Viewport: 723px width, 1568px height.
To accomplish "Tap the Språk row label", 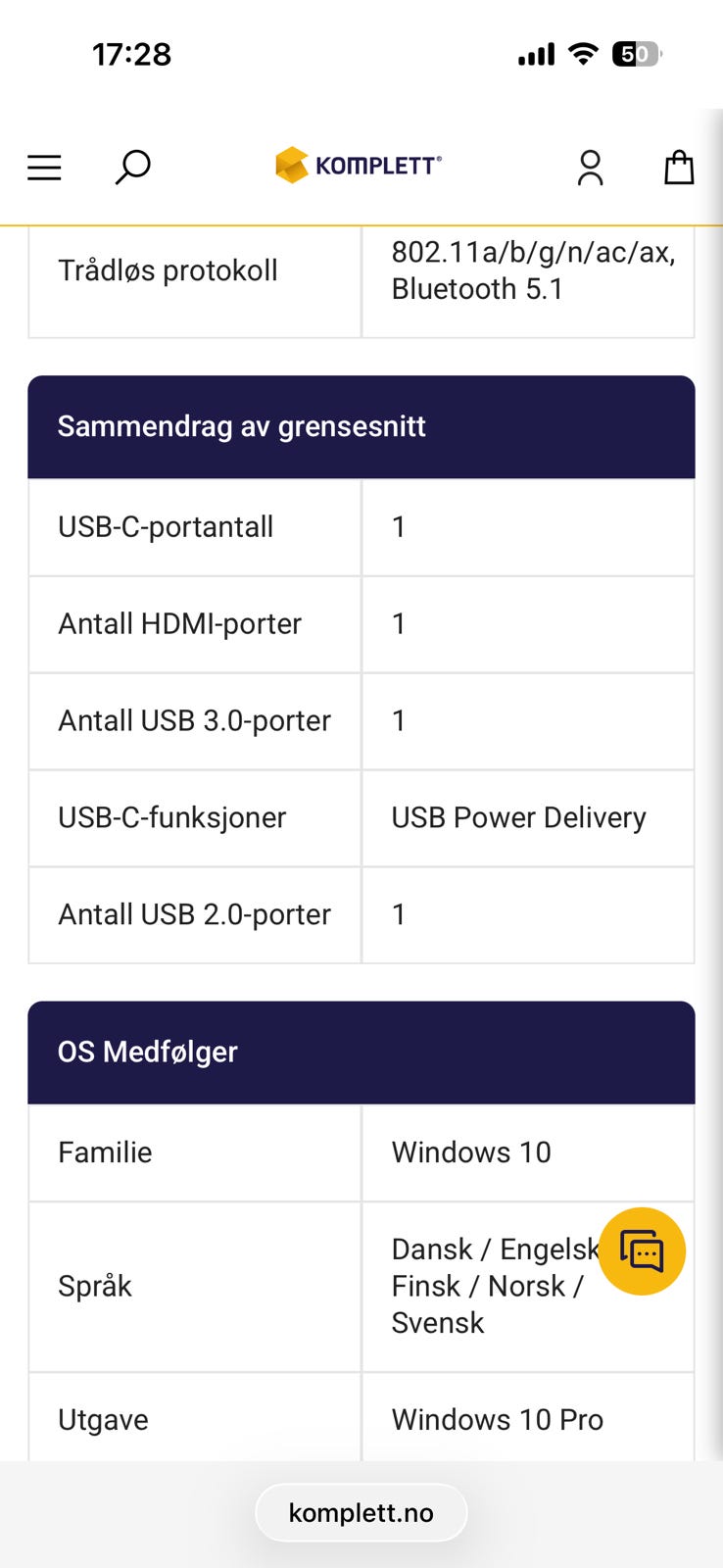I will point(95,1286).
